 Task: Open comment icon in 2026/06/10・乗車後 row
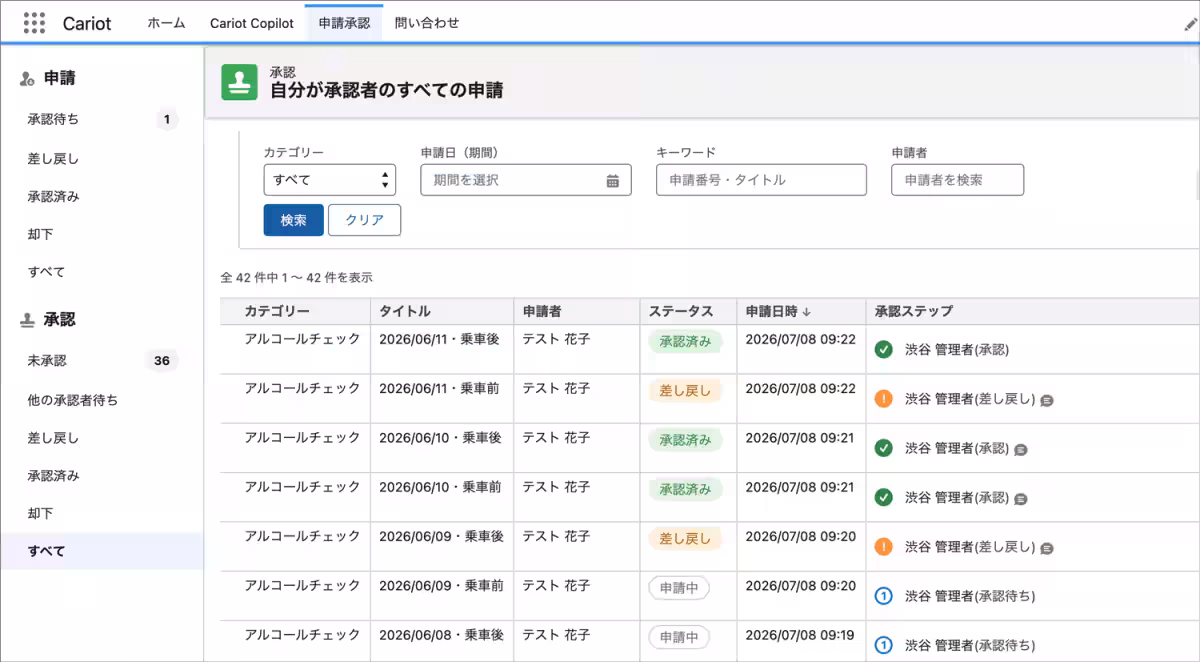click(1021, 450)
